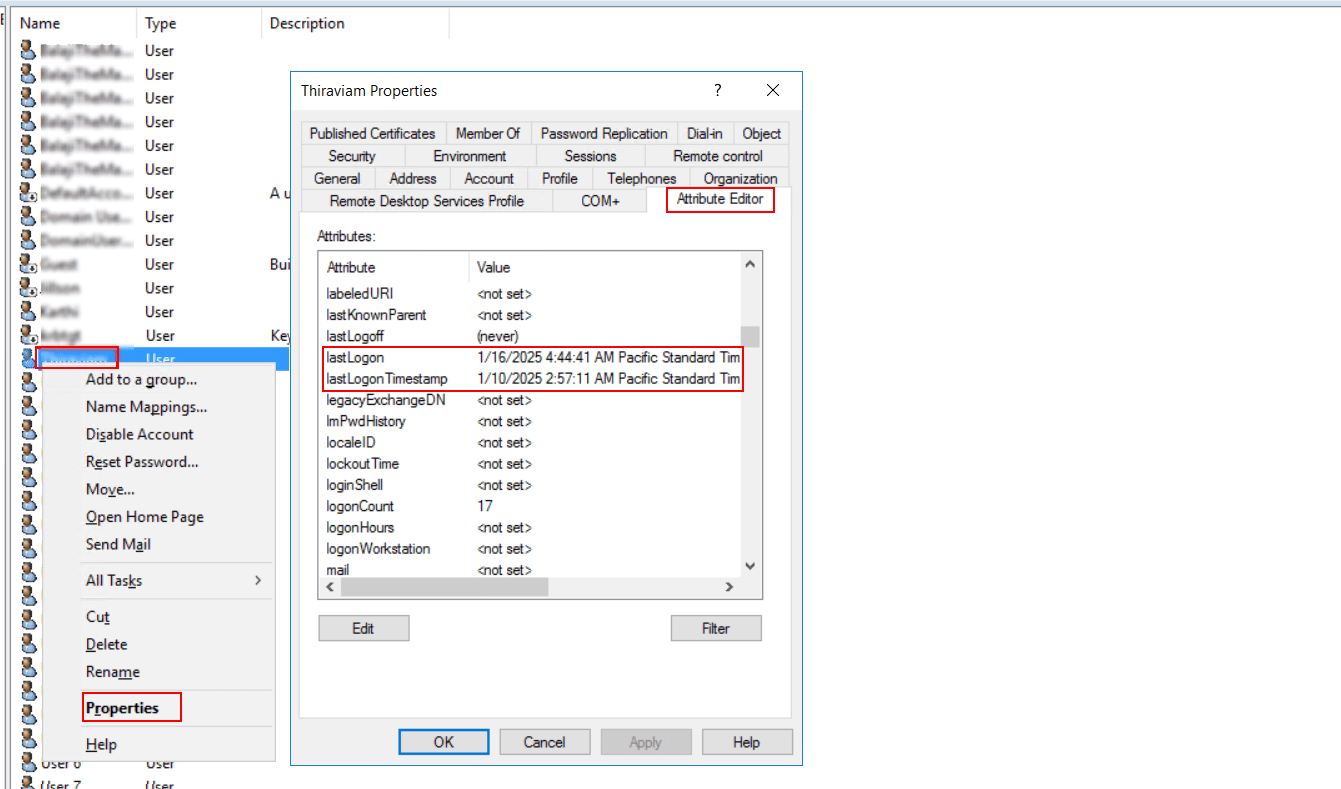Select the krbtgt account icon

click(x=28, y=336)
